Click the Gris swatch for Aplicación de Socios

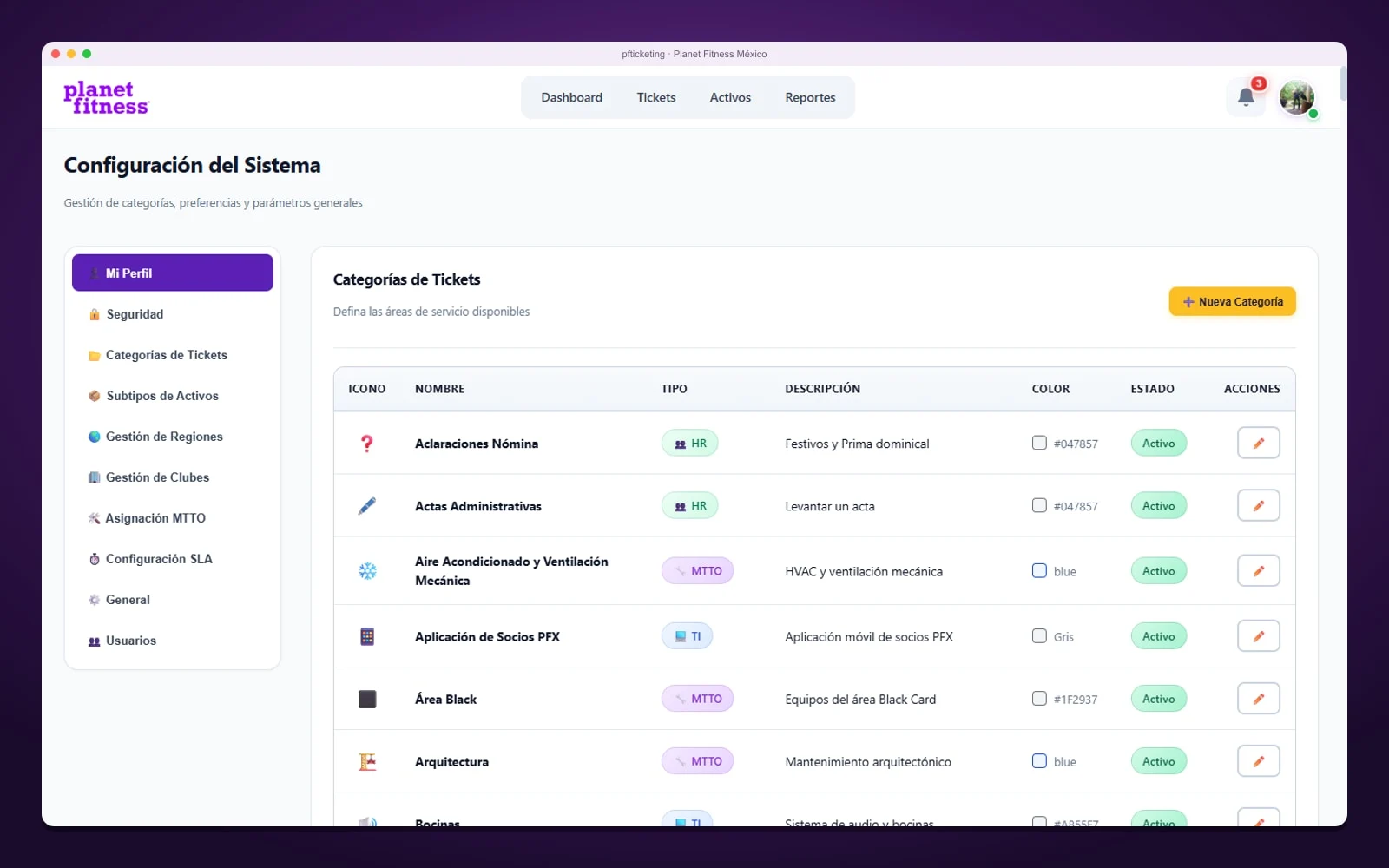pyautogui.click(x=1039, y=635)
